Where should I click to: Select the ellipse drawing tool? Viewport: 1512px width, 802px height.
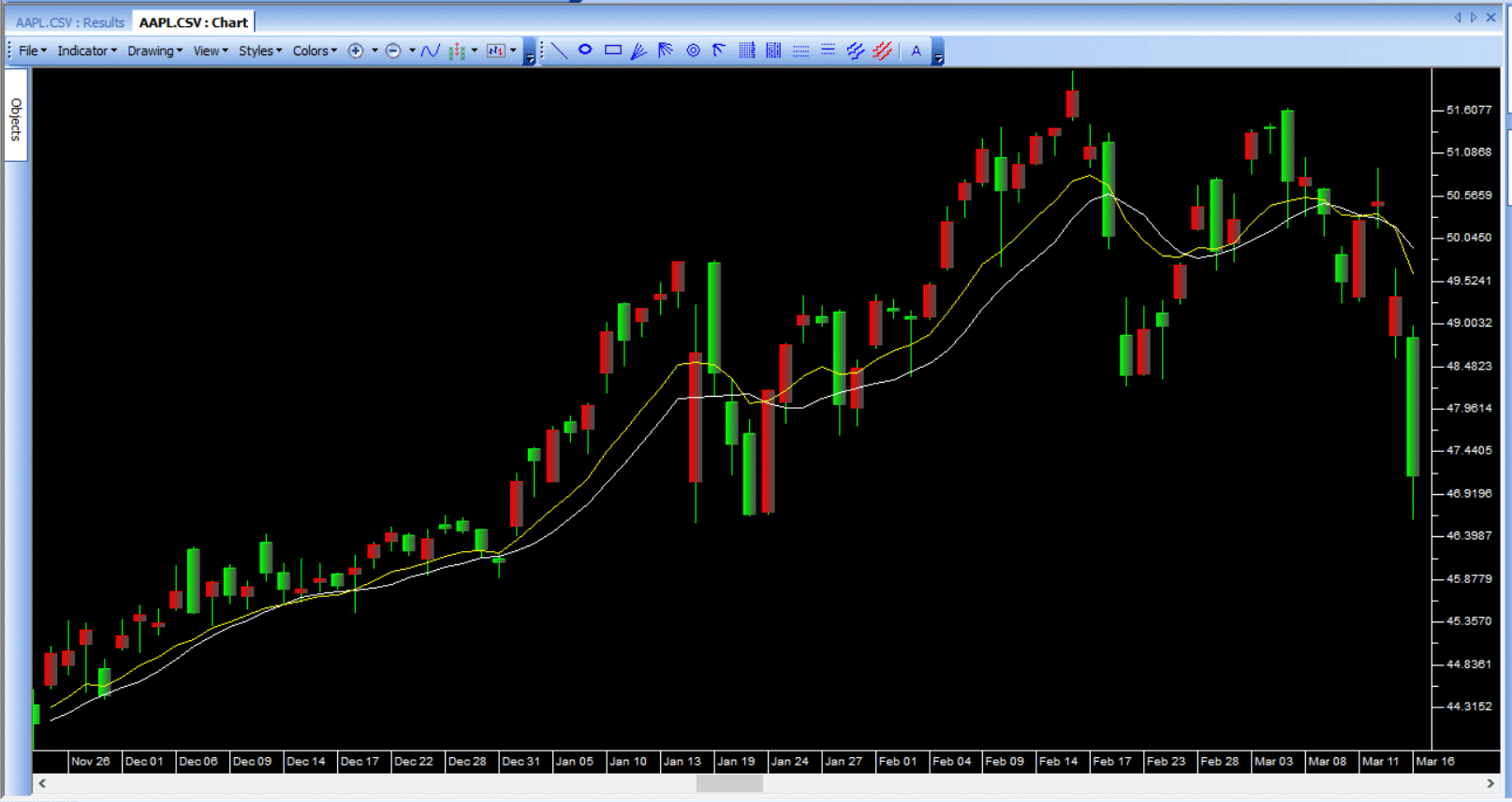tap(585, 51)
